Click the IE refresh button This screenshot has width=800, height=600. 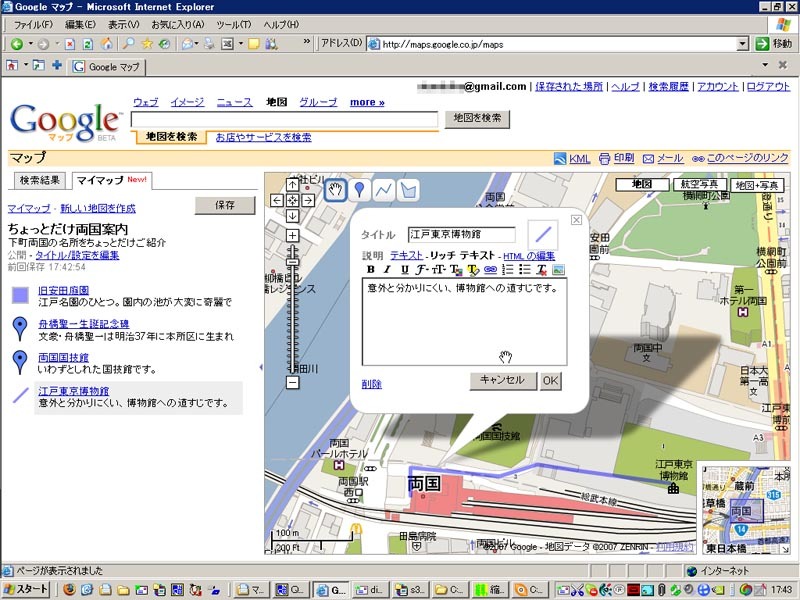click(88, 44)
